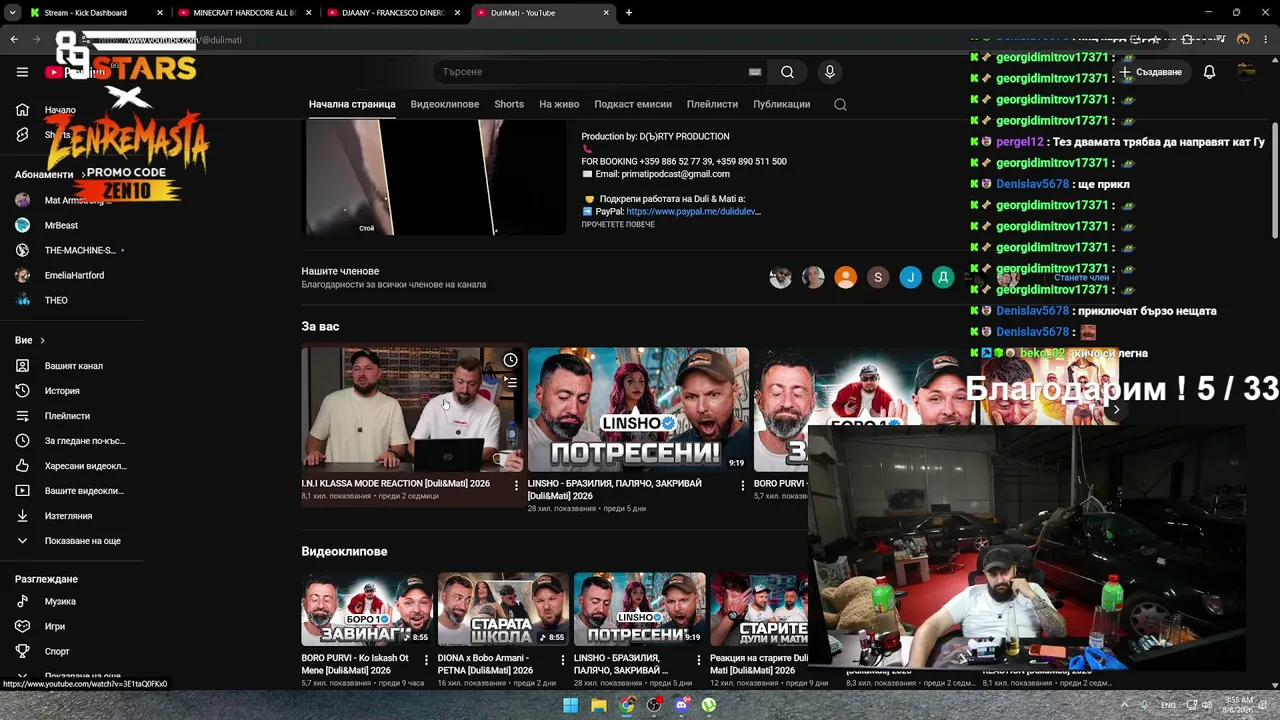Go to the Подкаст емисии tab
1280x720 pixels.
633,104
